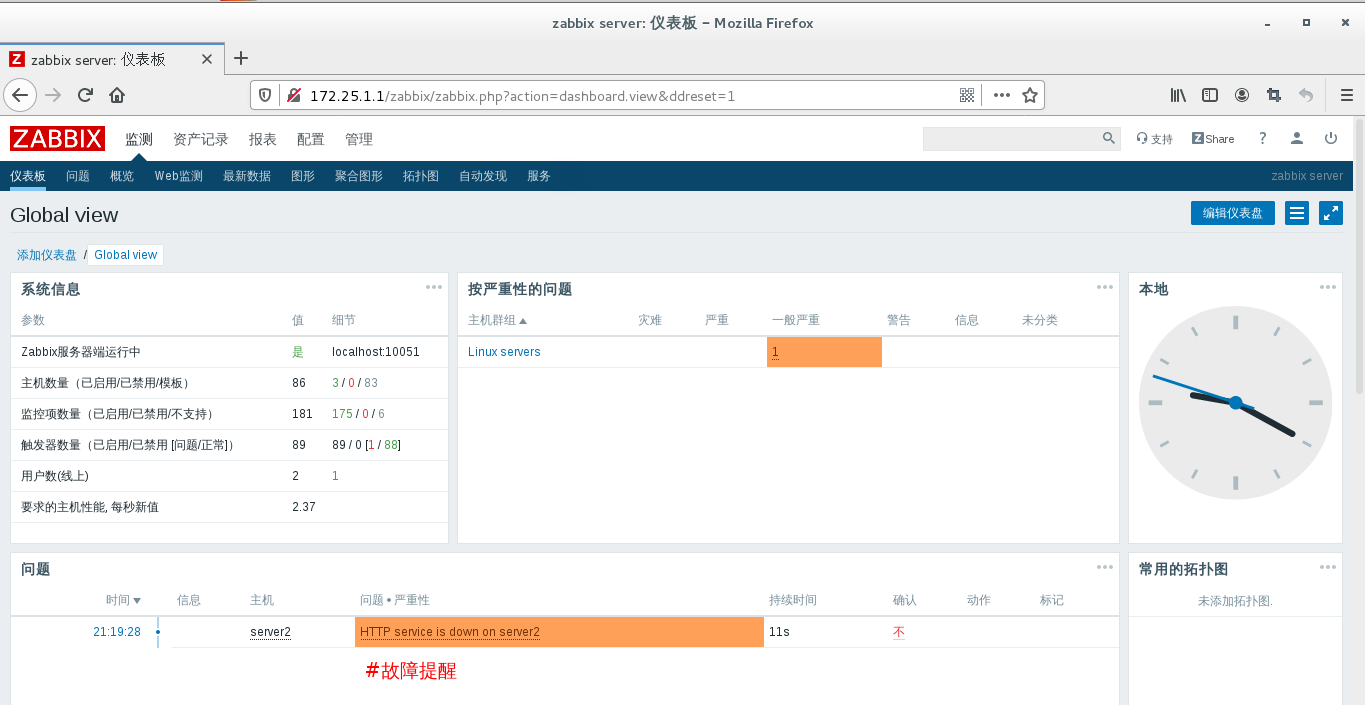
Task: Close the zabbix server tab
Action: (207, 59)
